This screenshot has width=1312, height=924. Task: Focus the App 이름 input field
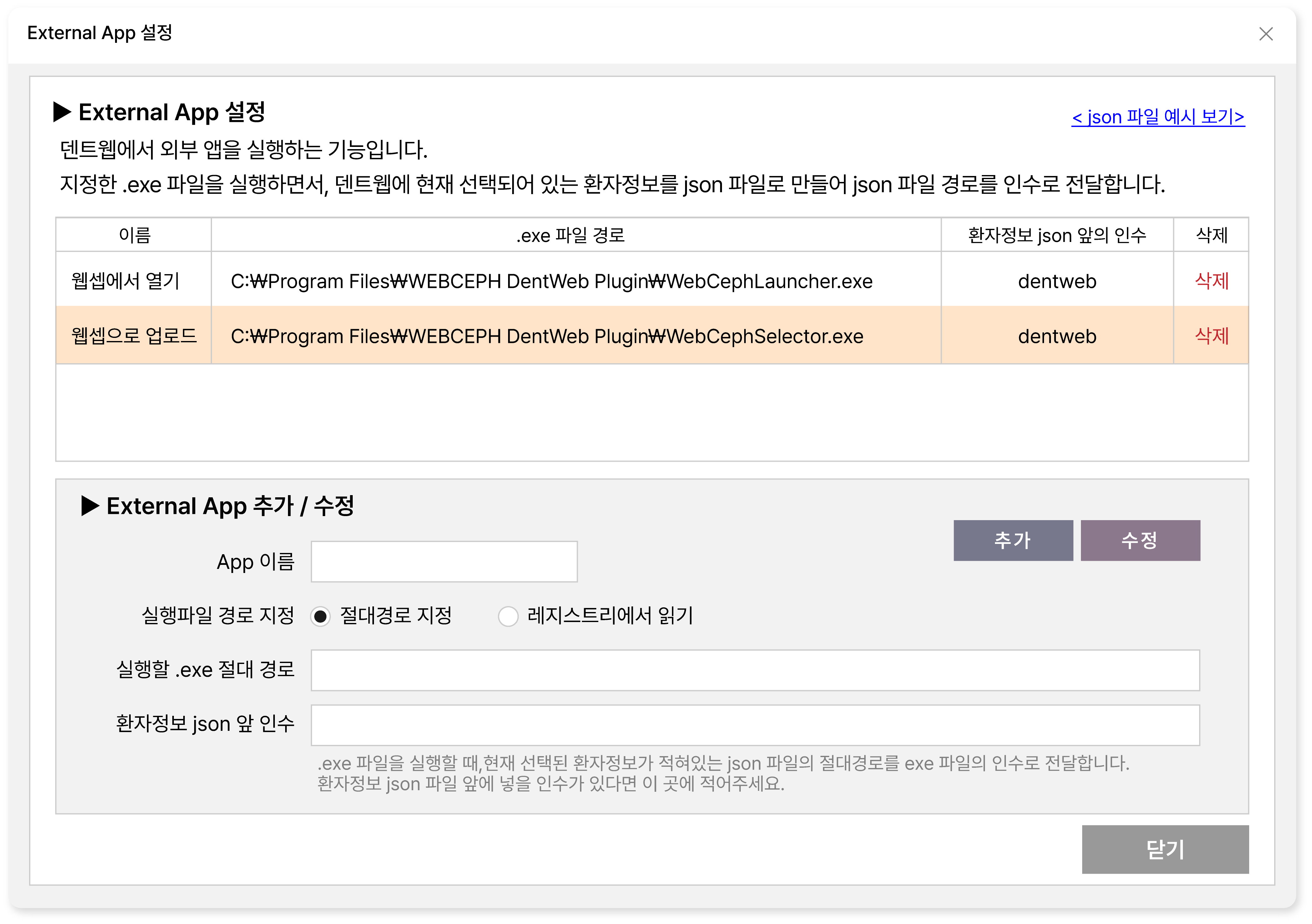pos(444,562)
